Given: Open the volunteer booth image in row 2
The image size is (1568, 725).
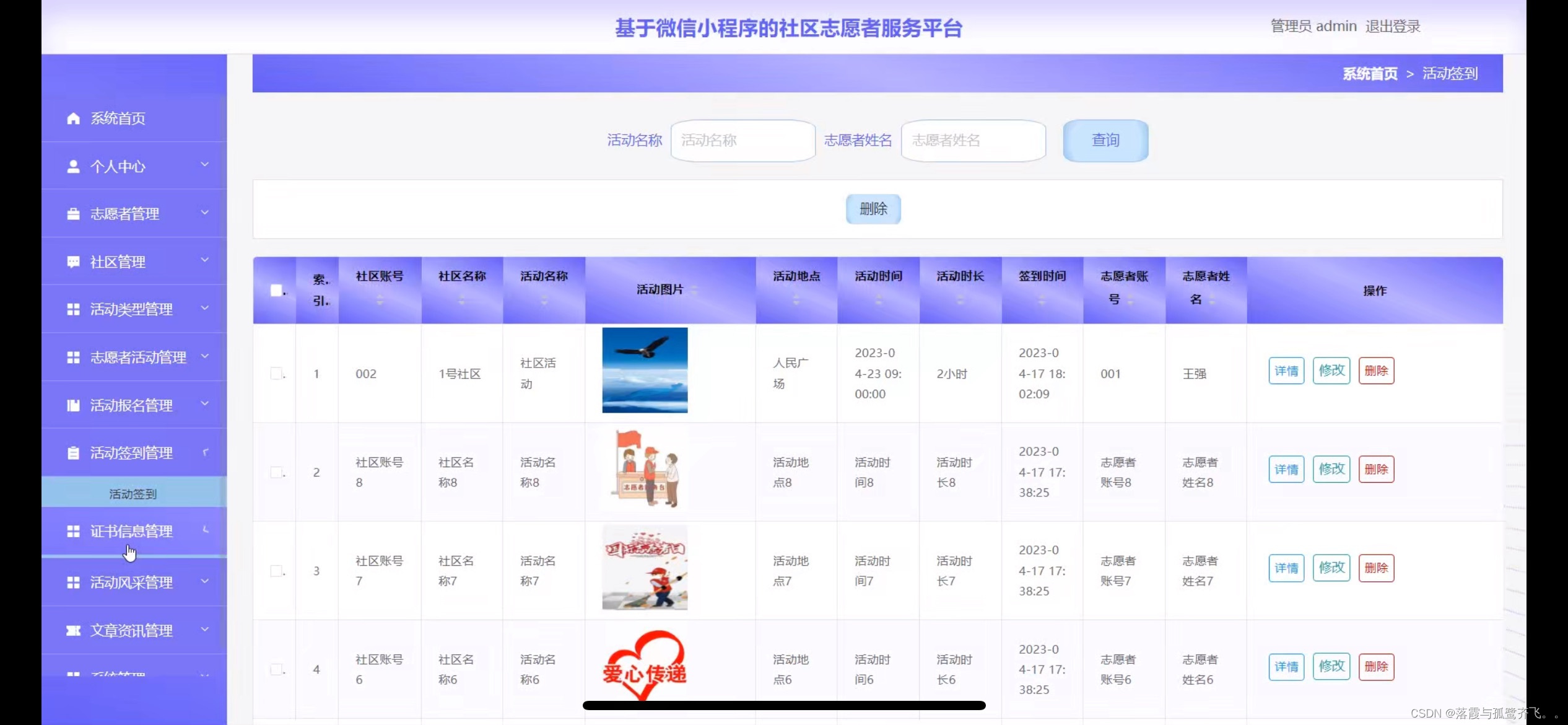Looking at the screenshot, I should point(645,469).
